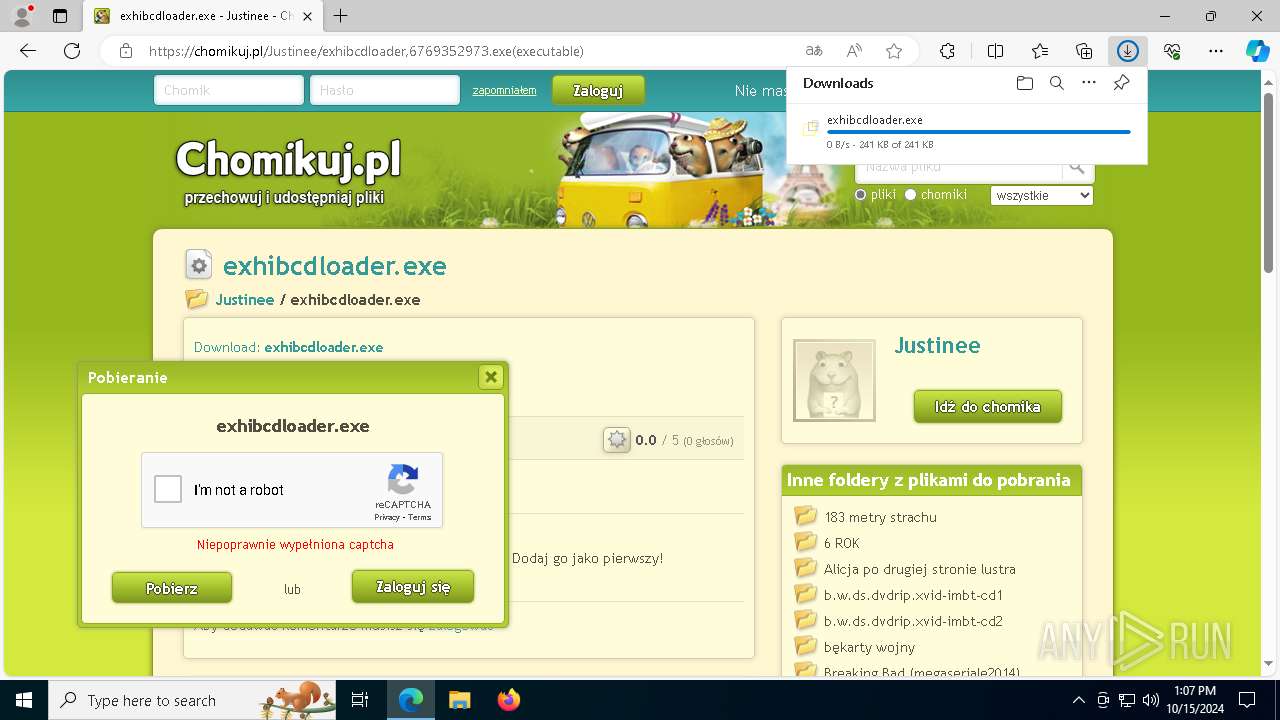View site information lock icon
Screen dimensions: 1280x720
pyautogui.click(x=125, y=51)
